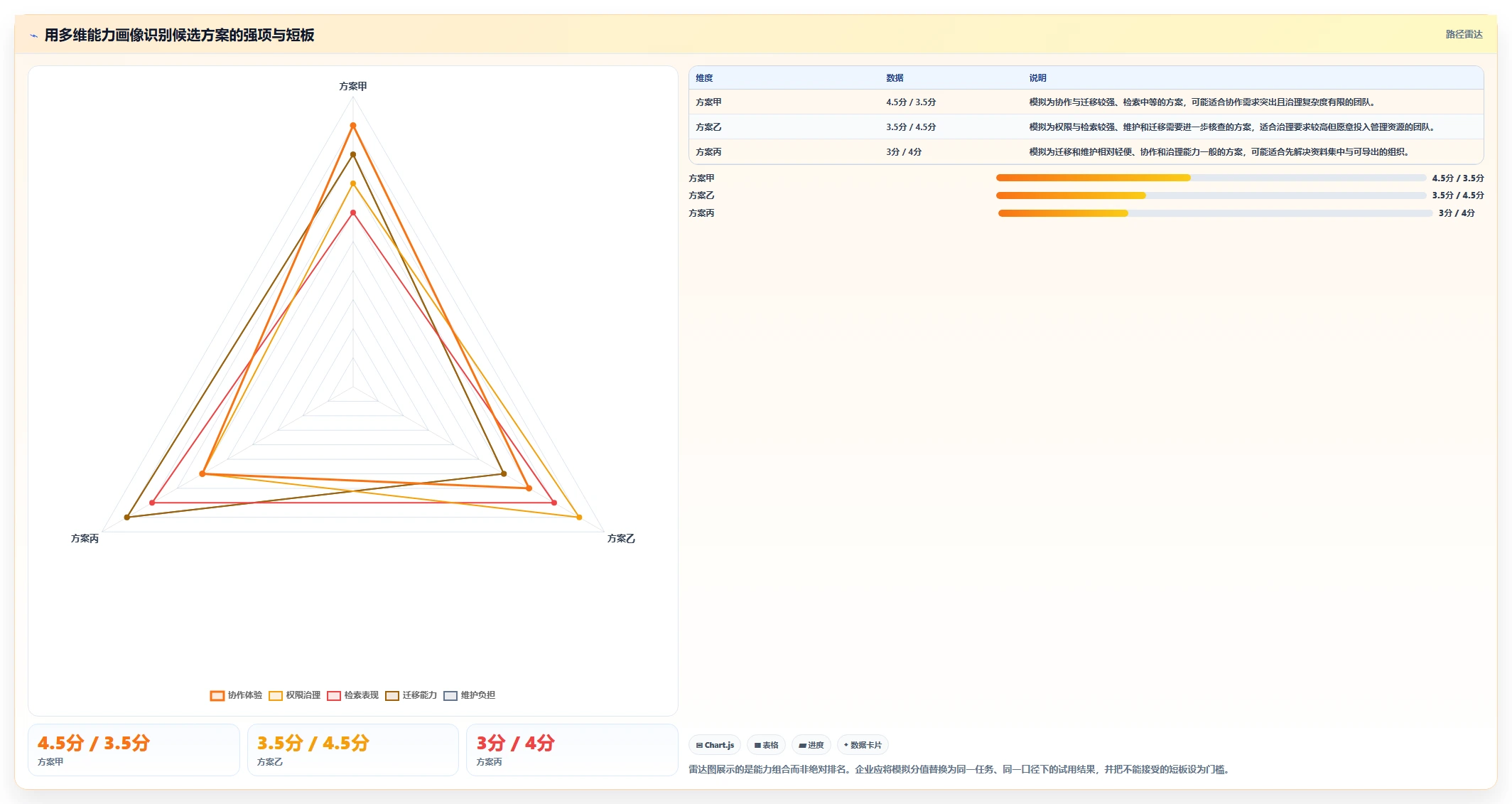
Task: Click the 方案甲 radar axis label
Action: point(353,86)
